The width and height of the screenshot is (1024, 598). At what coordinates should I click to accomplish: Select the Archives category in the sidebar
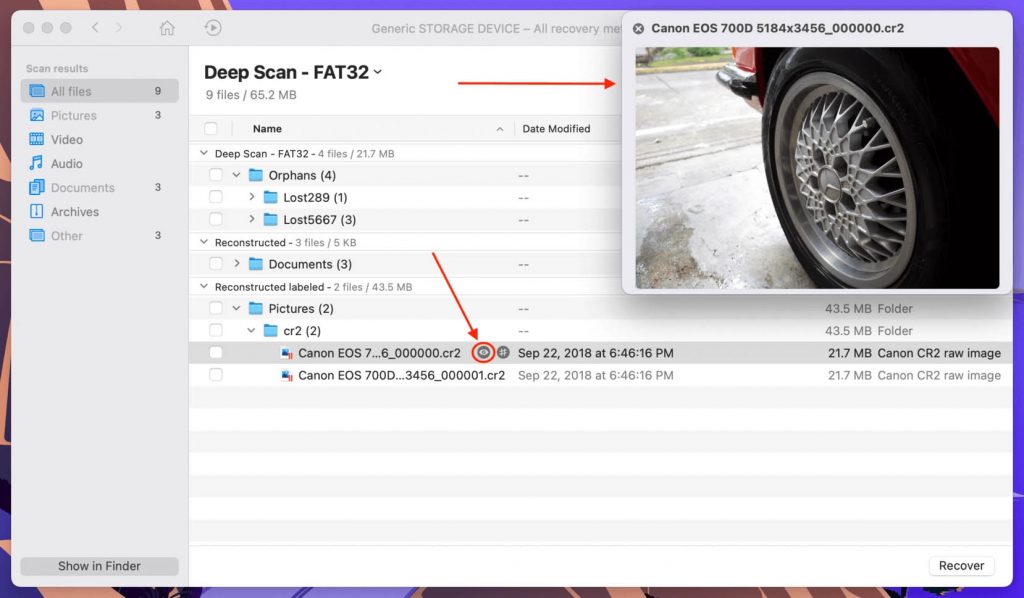[73, 211]
